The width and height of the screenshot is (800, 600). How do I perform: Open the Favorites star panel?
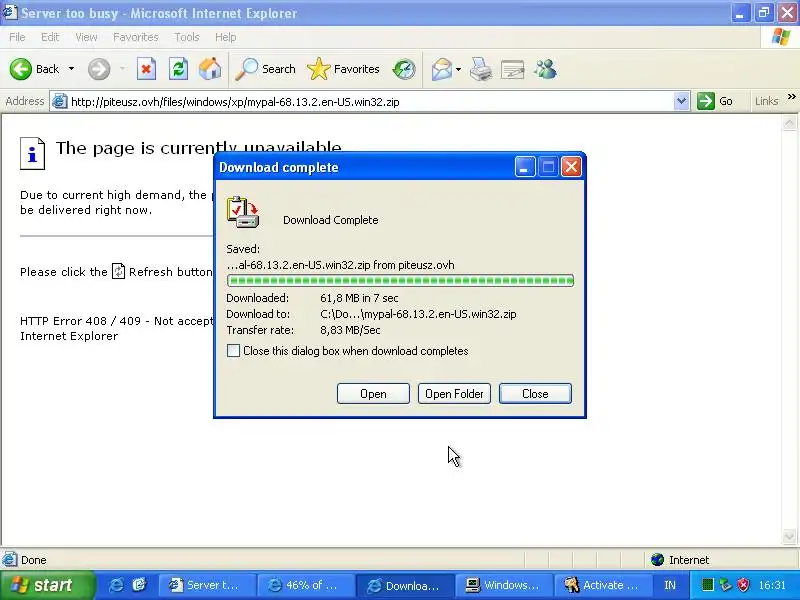point(343,69)
